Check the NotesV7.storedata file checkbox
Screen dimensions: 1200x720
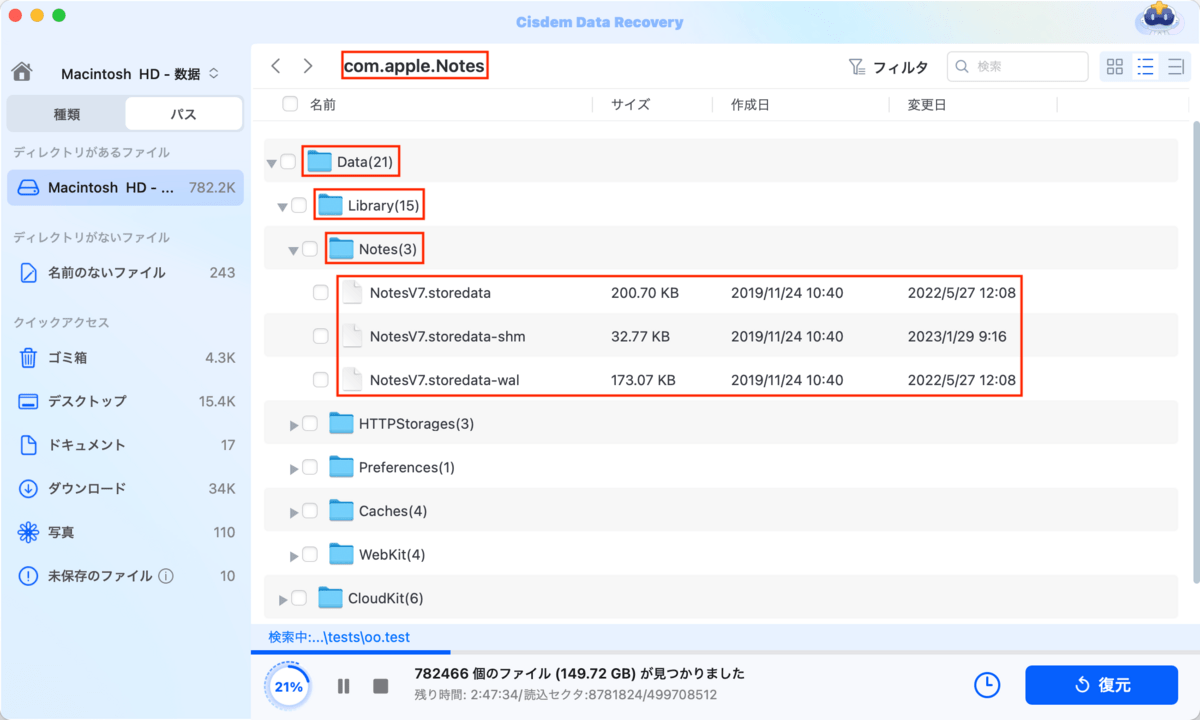[320, 293]
